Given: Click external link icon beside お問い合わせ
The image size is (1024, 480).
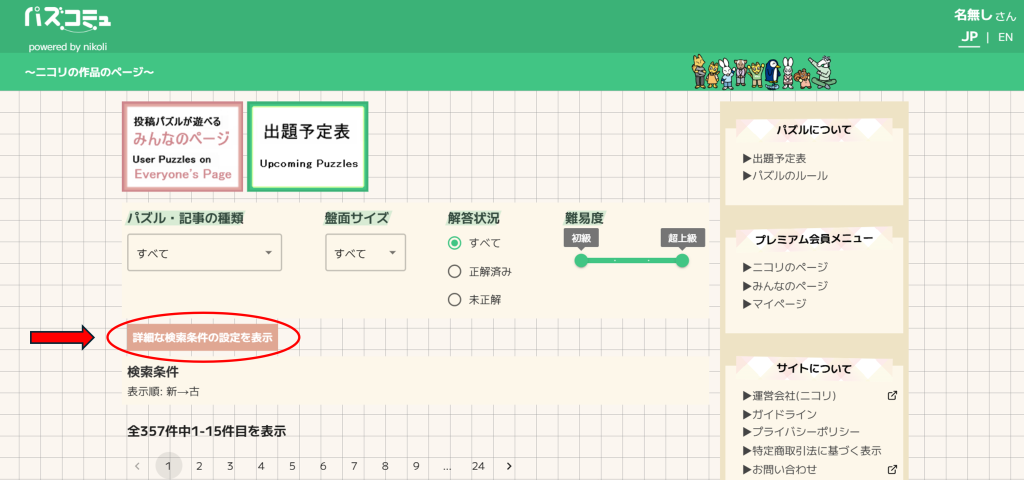Looking at the screenshot, I should click(x=892, y=469).
